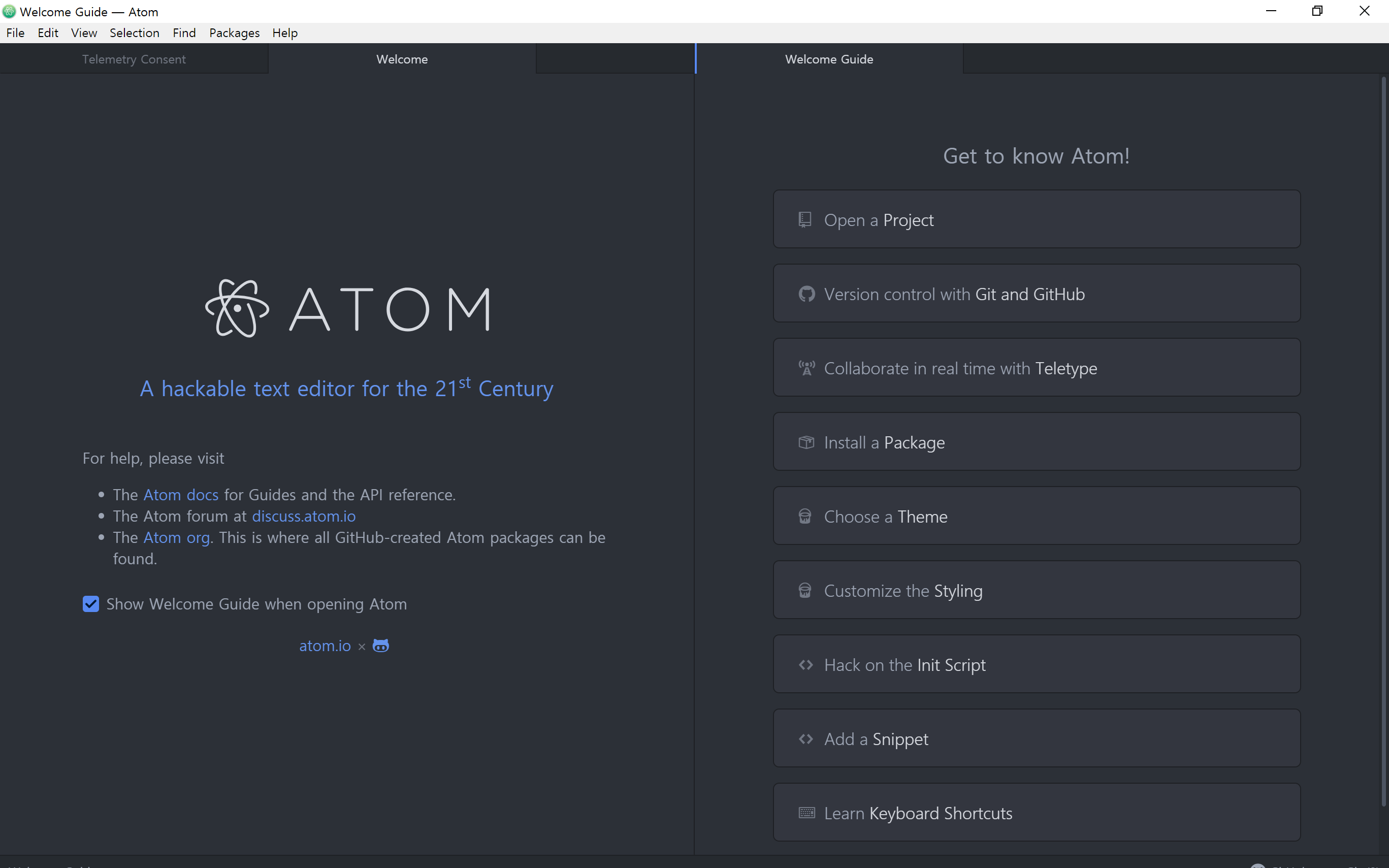Image resolution: width=1389 pixels, height=868 pixels.
Task: Open the Packages menu
Action: (234, 33)
